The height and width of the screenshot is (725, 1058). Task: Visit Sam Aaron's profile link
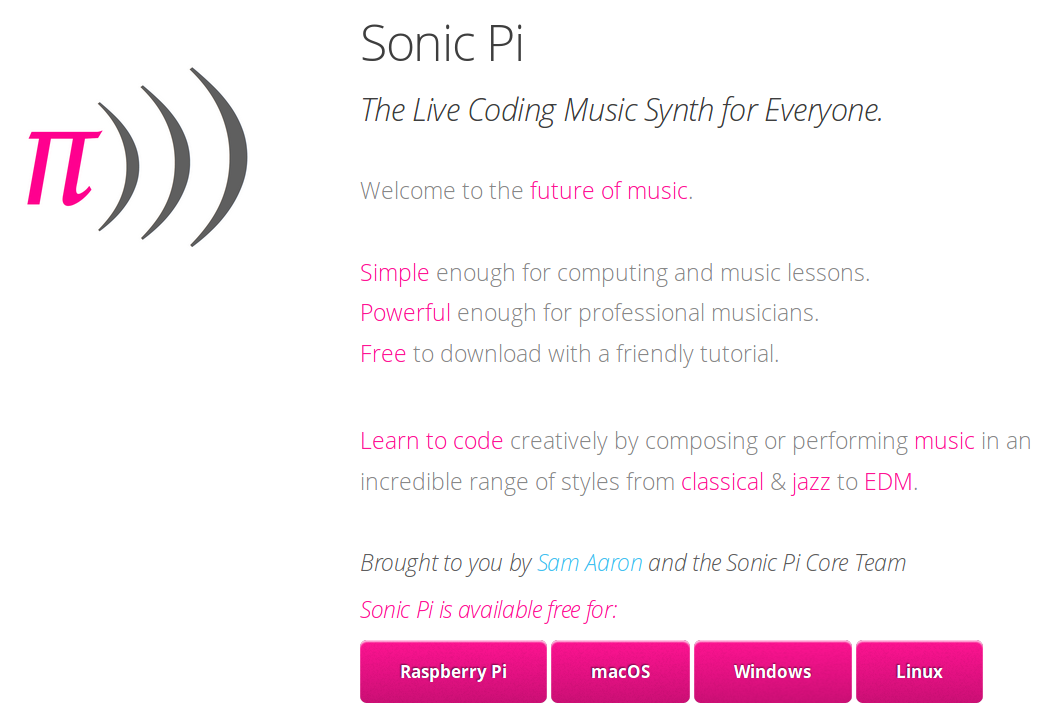(589, 562)
